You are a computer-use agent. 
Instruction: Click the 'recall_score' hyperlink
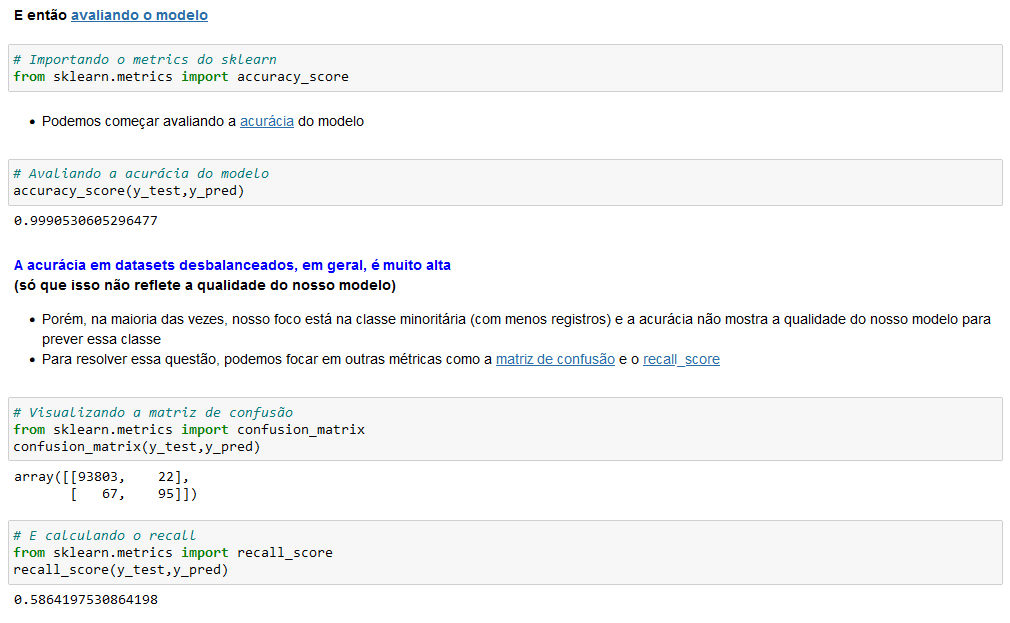coord(681,359)
